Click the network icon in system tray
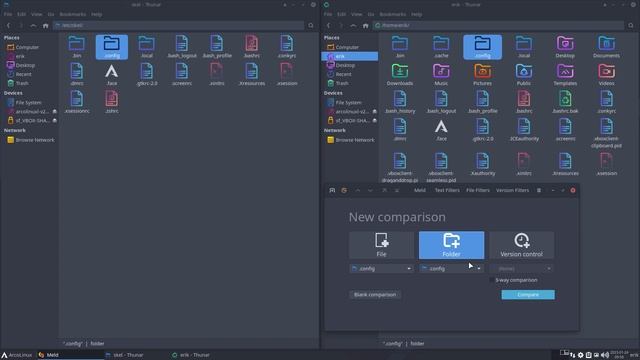Image resolution: width=640 pixels, height=360 pixels. (572, 355)
